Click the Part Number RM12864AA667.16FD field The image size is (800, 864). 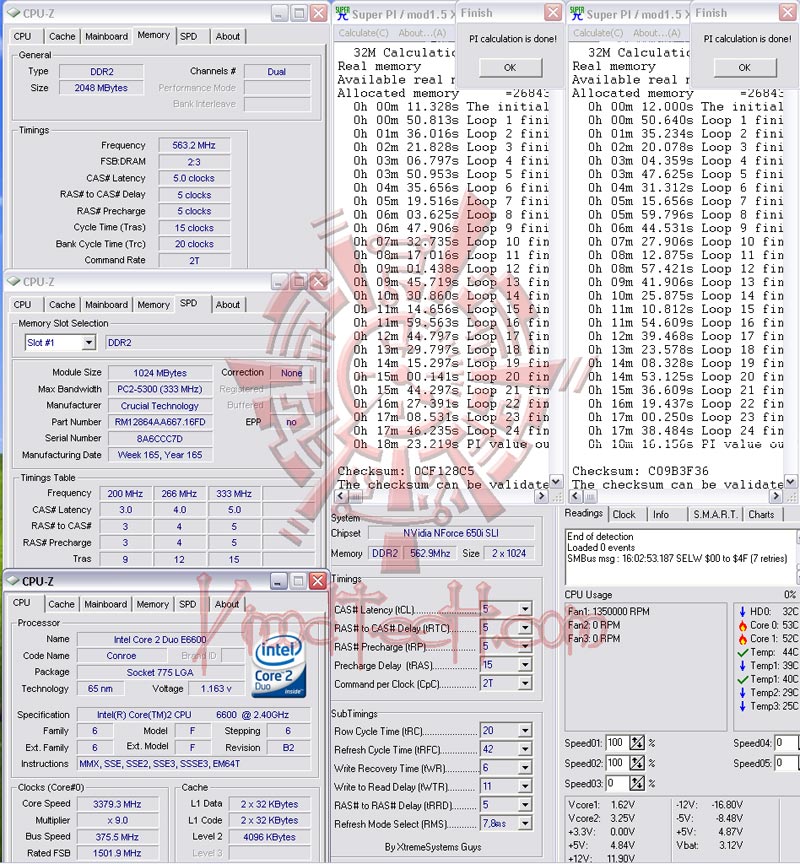(160, 422)
